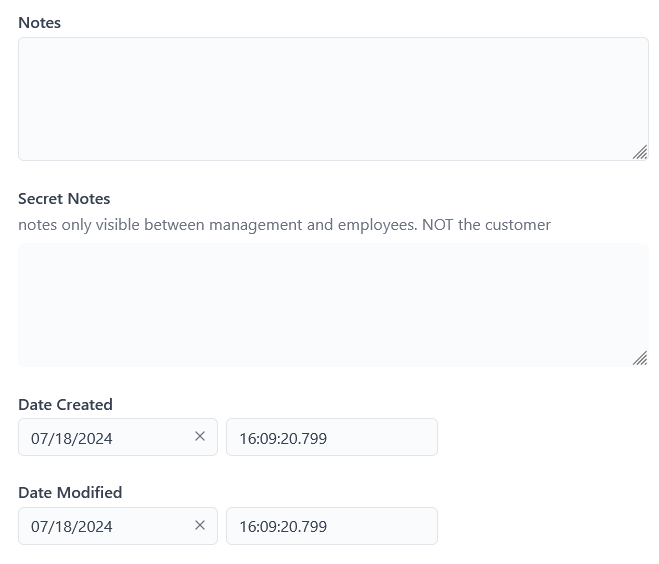Open the Date Created date field

pyautogui.click(x=105, y=437)
